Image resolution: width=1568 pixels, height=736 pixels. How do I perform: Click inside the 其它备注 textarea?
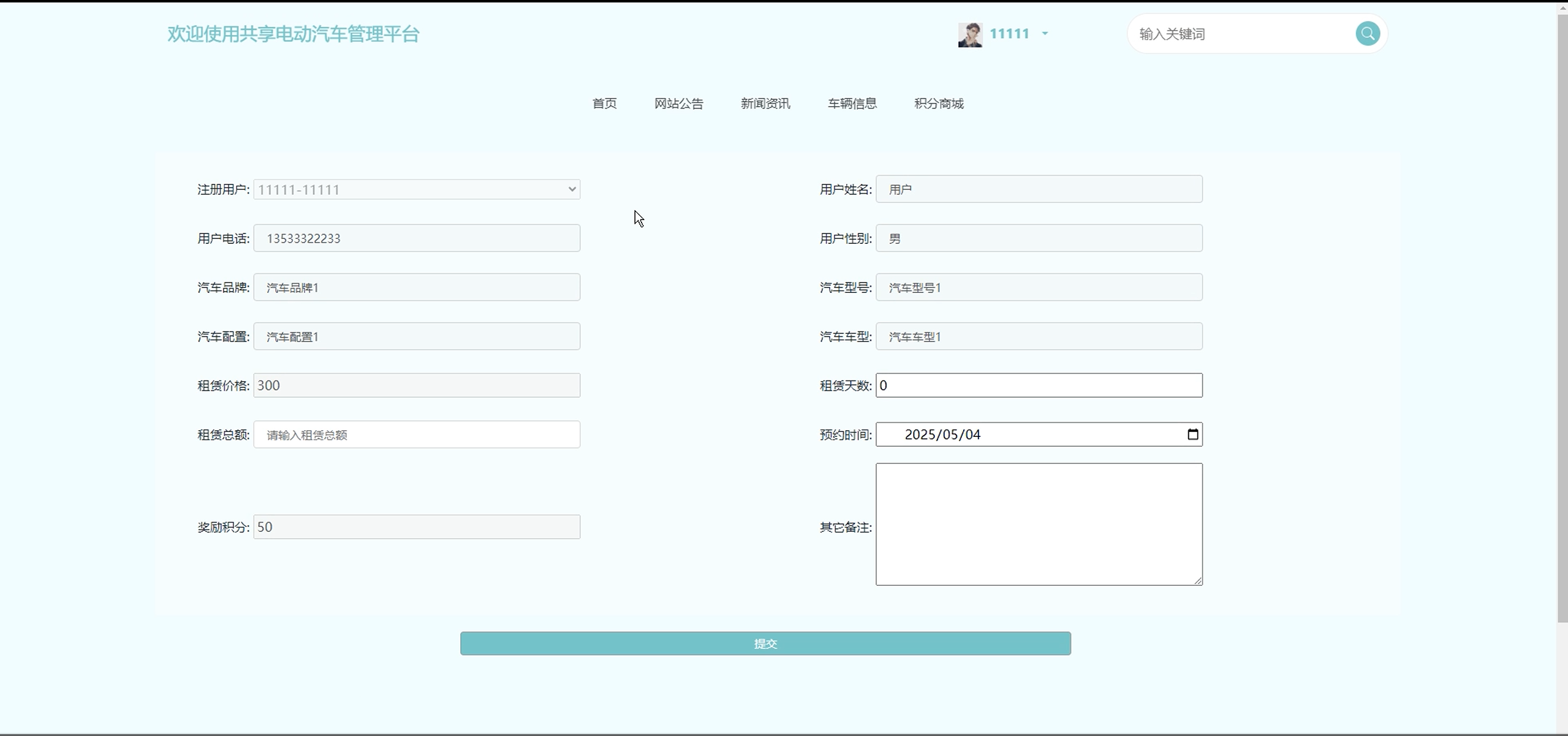click(x=1039, y=524)
